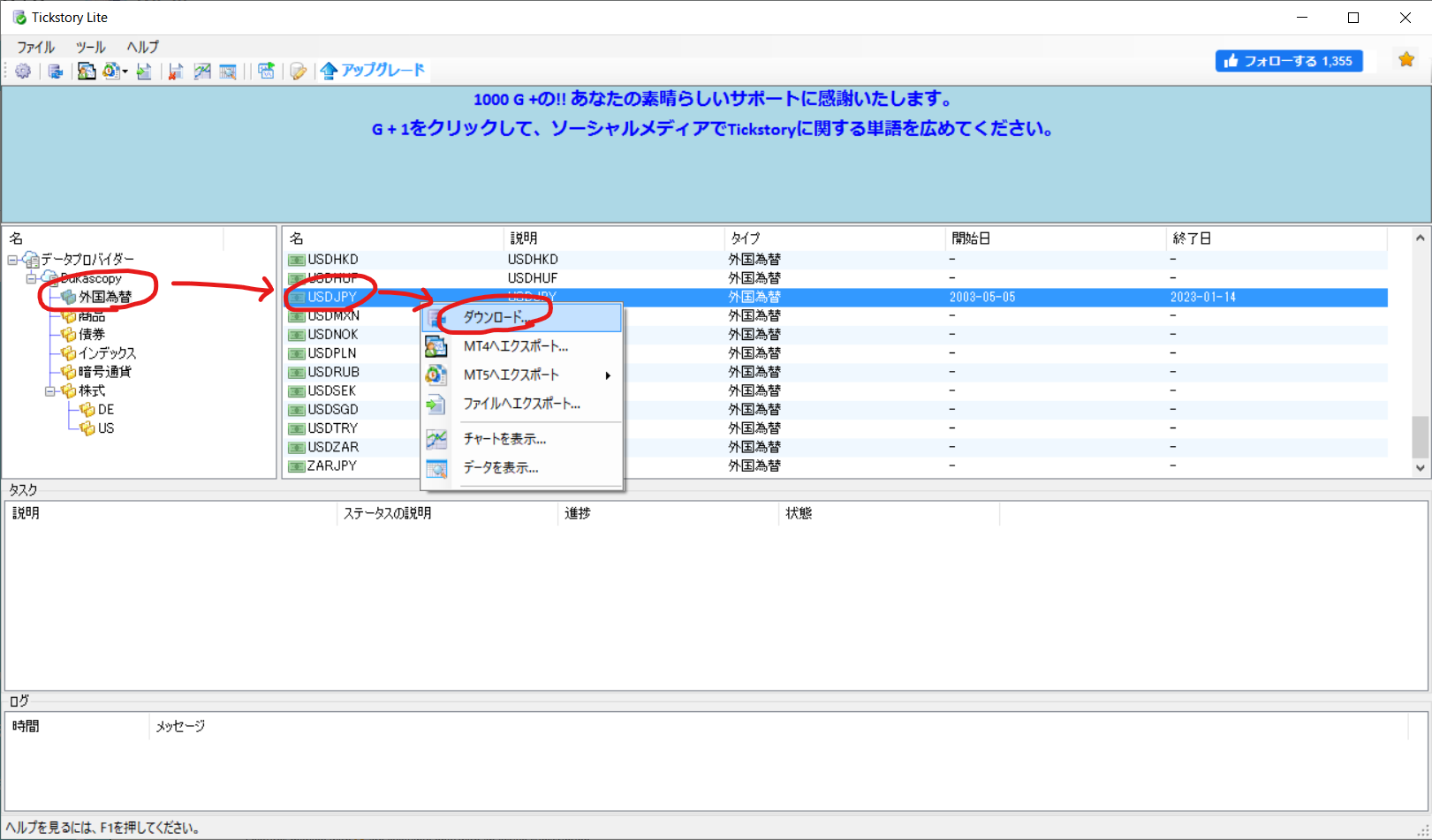The image size is (1432, 840).
Task: Choose データを表示 from the context menu
Action: [x=523, y=468]
